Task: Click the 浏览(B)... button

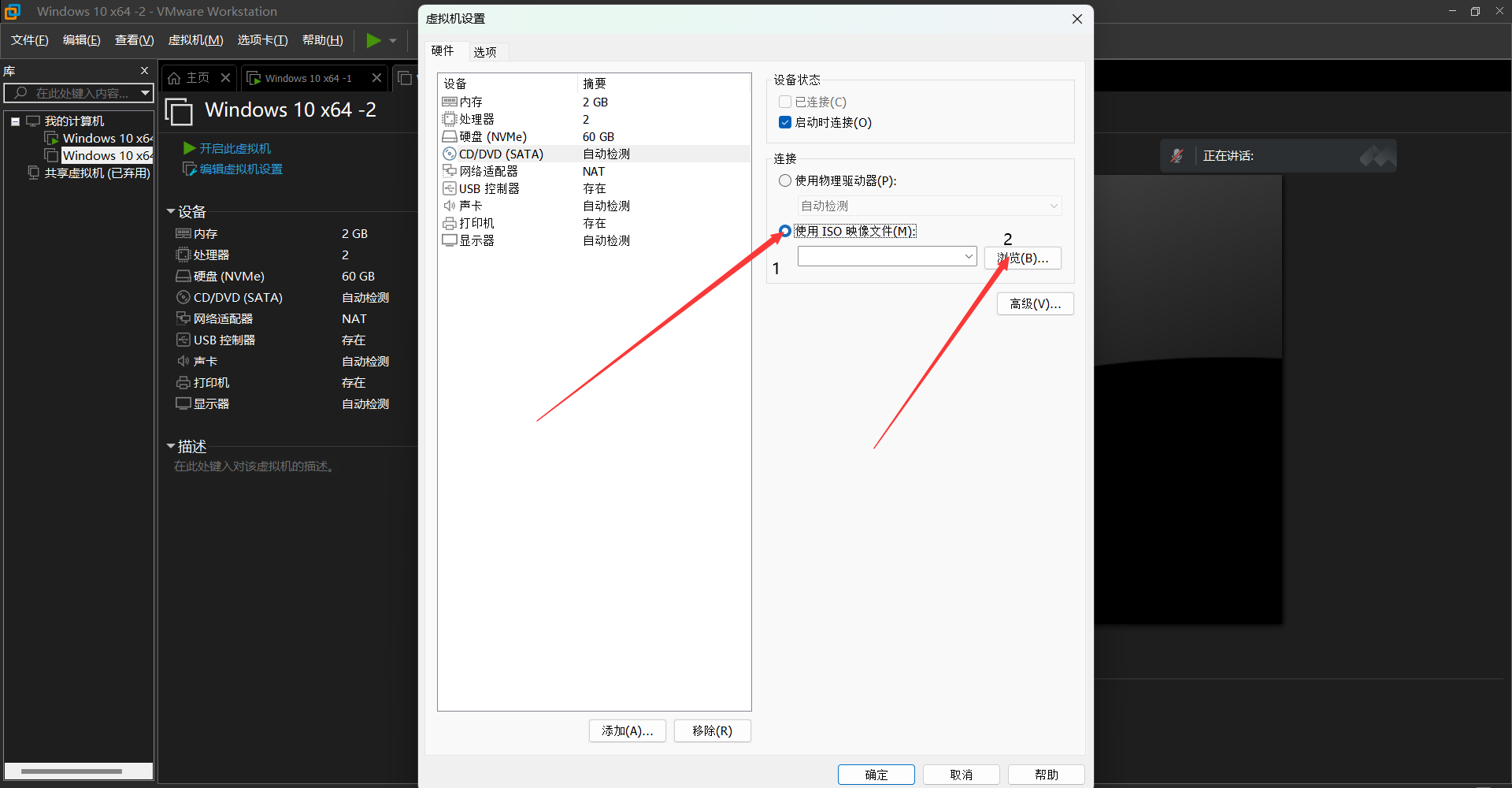Action: click(1023, 258)
